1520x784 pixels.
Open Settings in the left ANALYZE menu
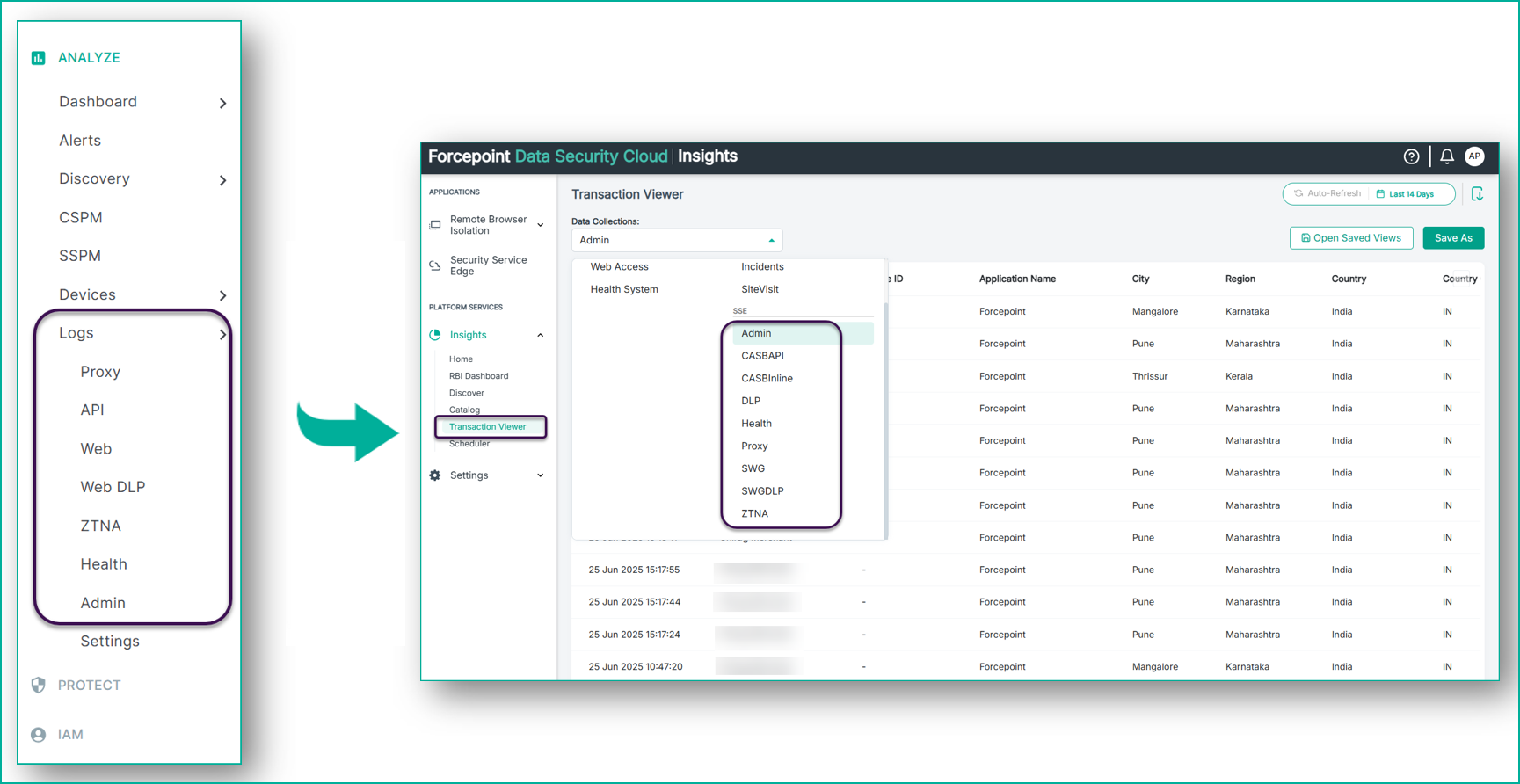click(110, 642)
